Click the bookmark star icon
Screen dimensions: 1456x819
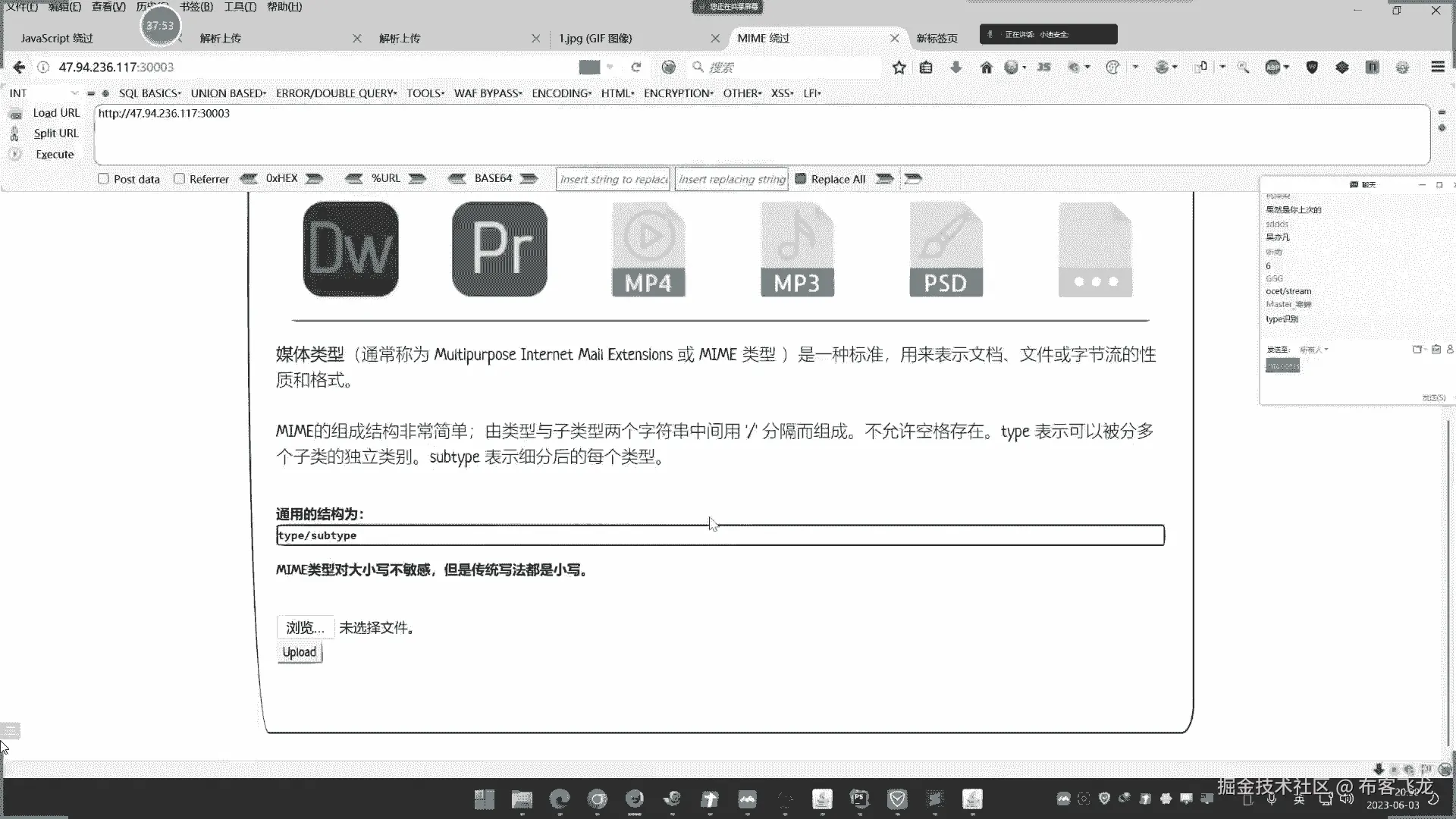tap(899, 67)
